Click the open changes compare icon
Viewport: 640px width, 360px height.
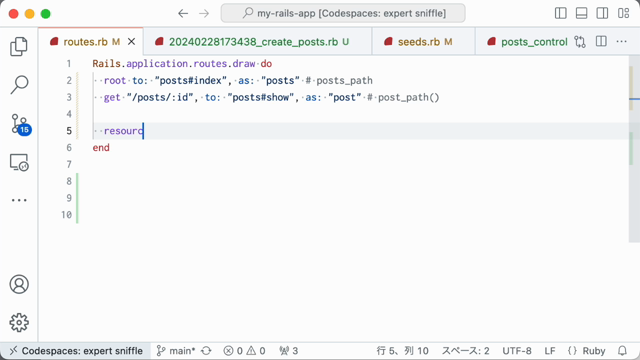[580, 42]
